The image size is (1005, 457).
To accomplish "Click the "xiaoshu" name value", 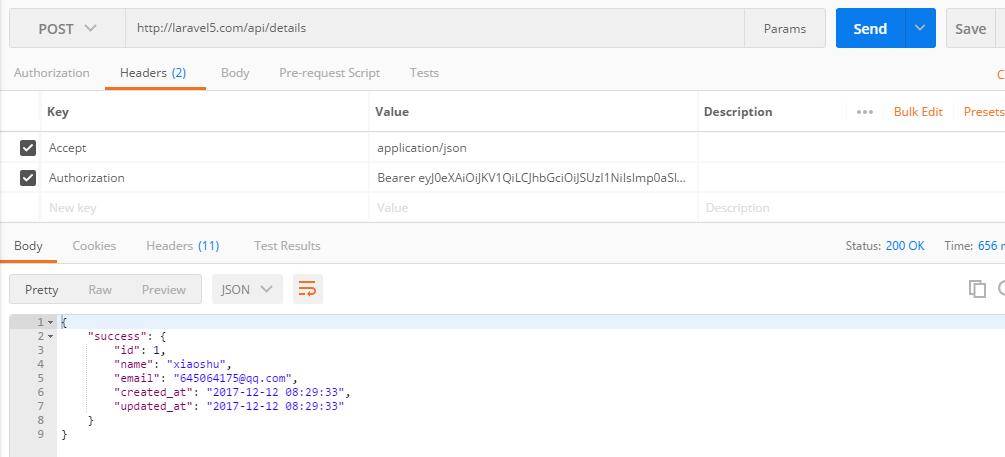I will tap(199, 364).
